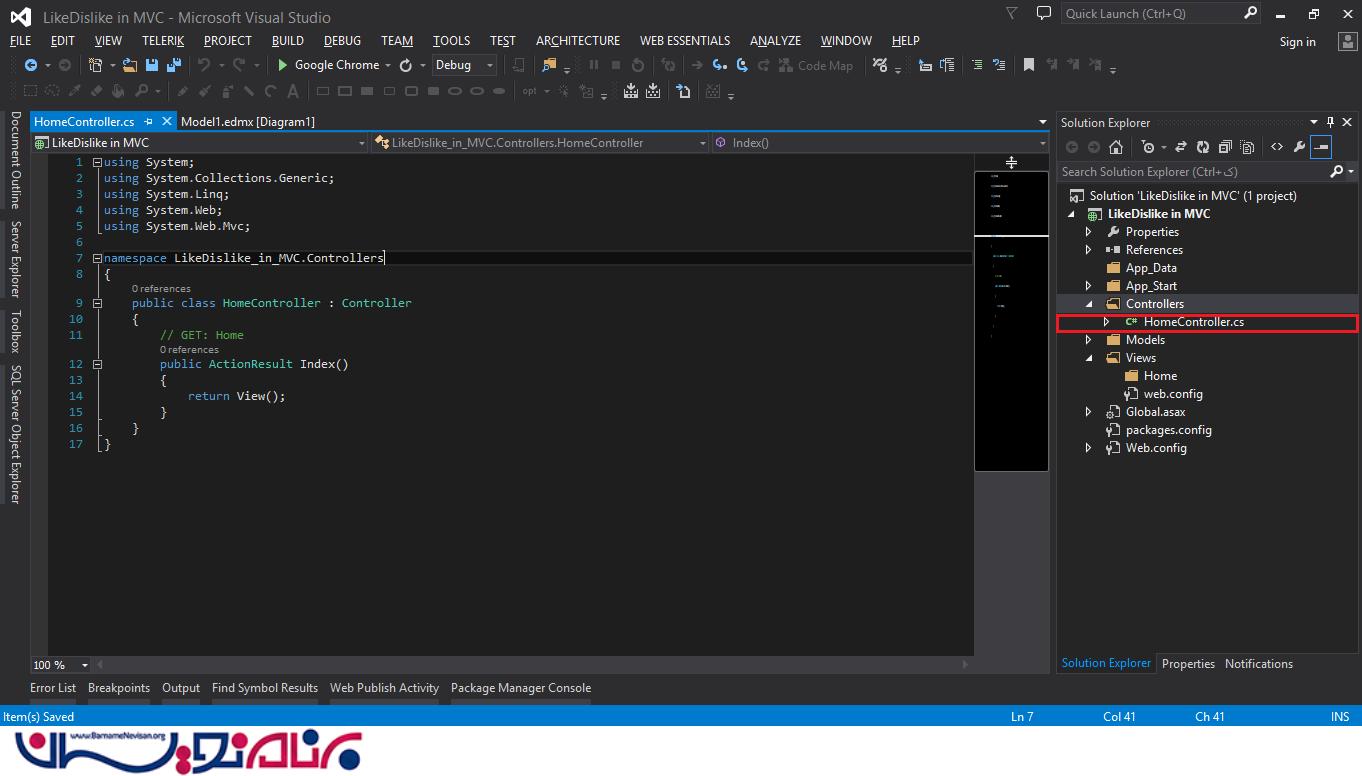Click the Sign in link
The height and width of the screenshot is (776, 1362).
1297,42
